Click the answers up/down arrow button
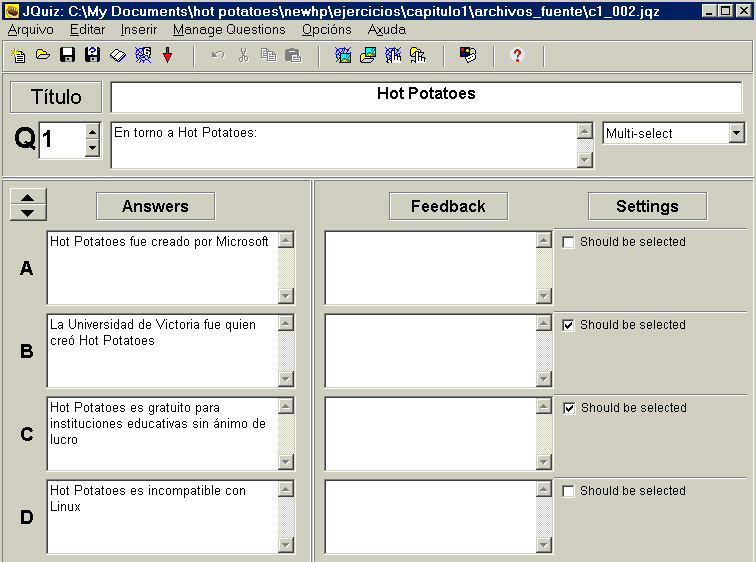 (x=28, y=205)
